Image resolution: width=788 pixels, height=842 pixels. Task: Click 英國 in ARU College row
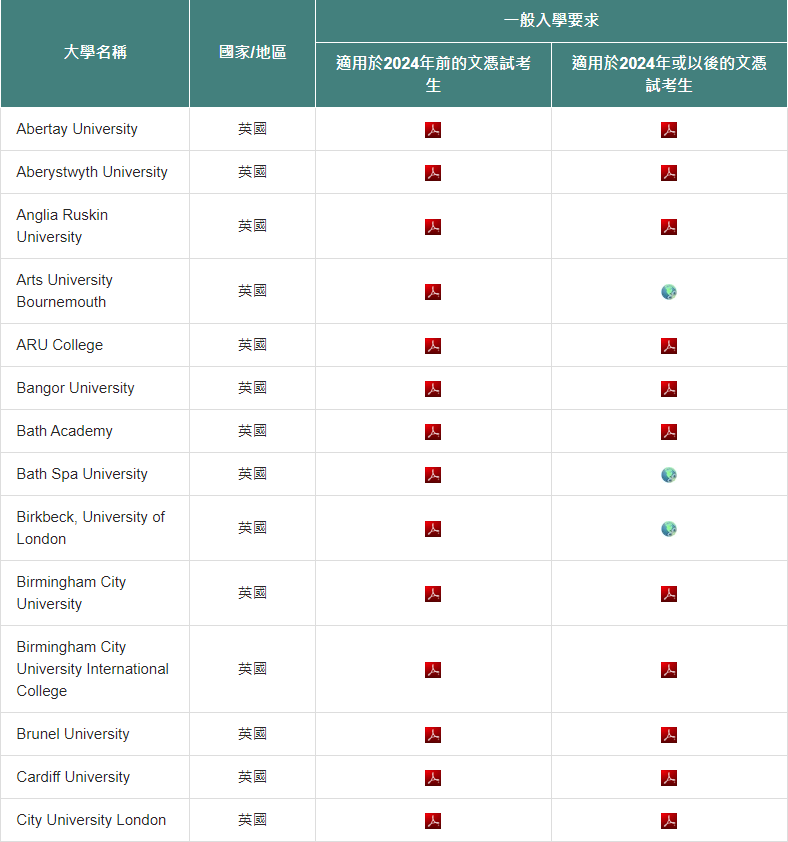pyautogui.click(x=252, y=345)
